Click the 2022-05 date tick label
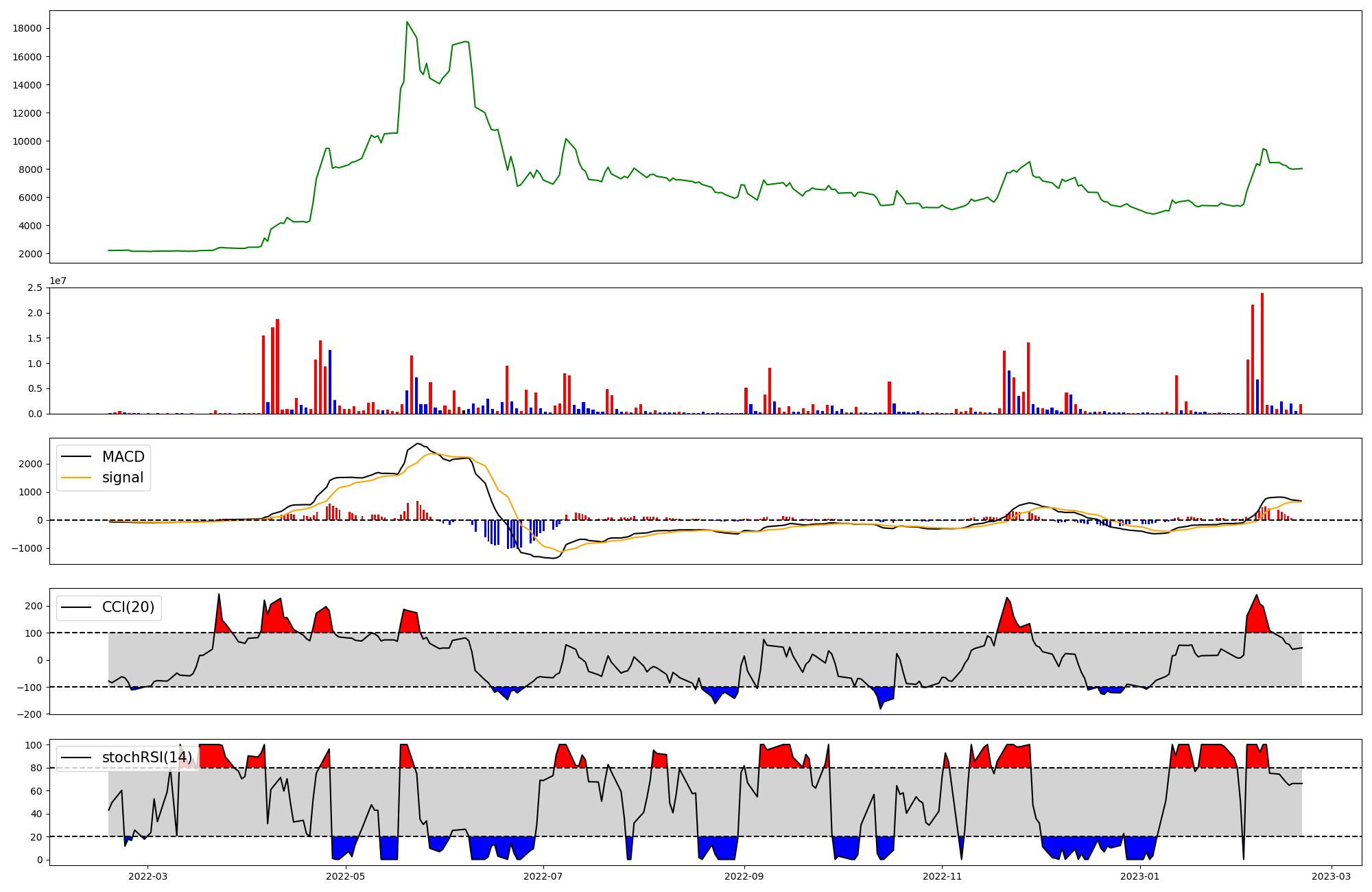Image resolution: width=1372 pixels, height=892 pixels. pyautogui.click(x=346, y=876)
